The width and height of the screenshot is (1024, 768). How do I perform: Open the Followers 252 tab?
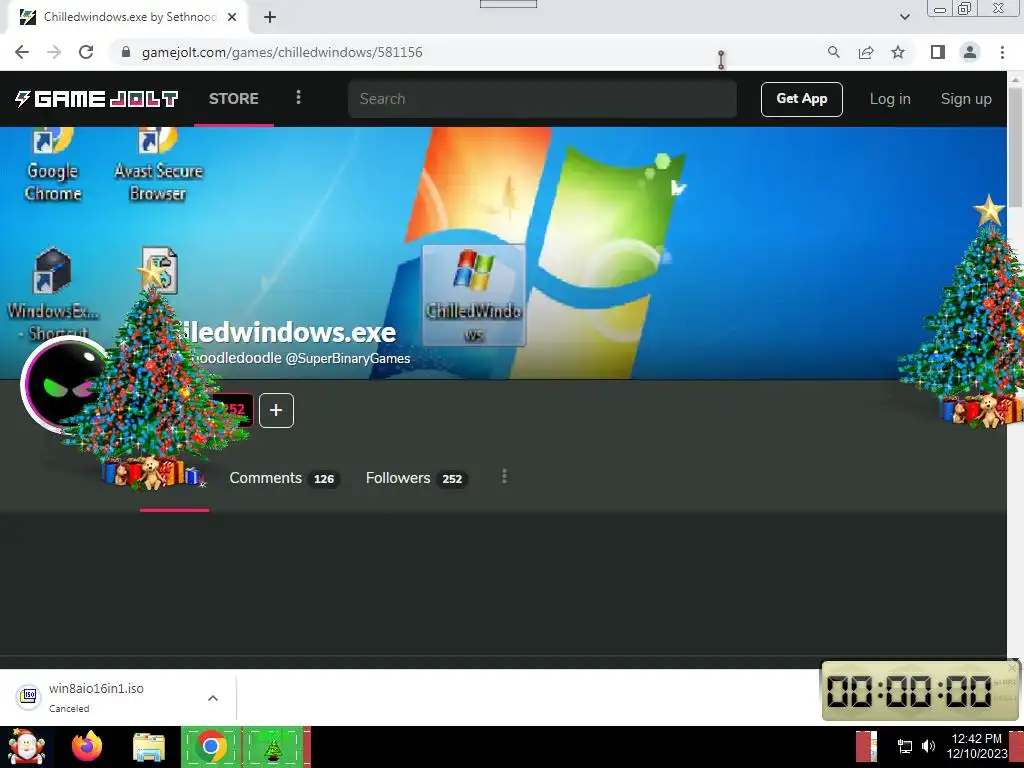(x=415, y=478)
